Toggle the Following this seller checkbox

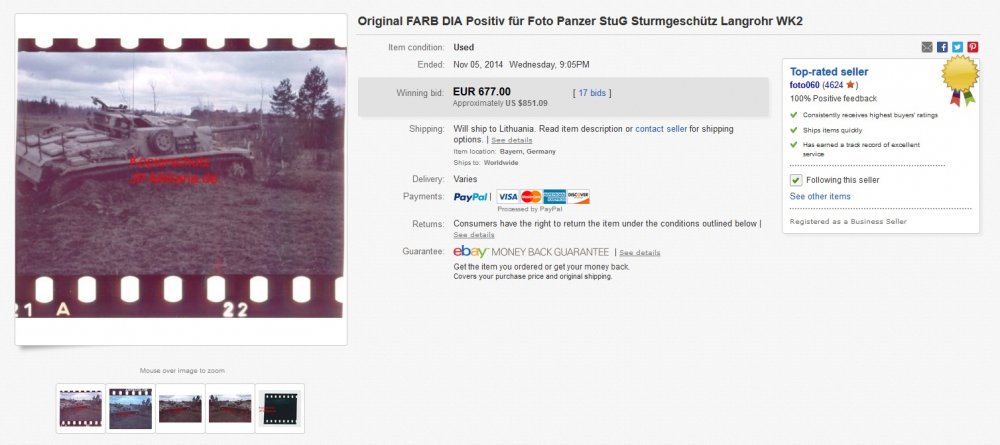point(795,180)
